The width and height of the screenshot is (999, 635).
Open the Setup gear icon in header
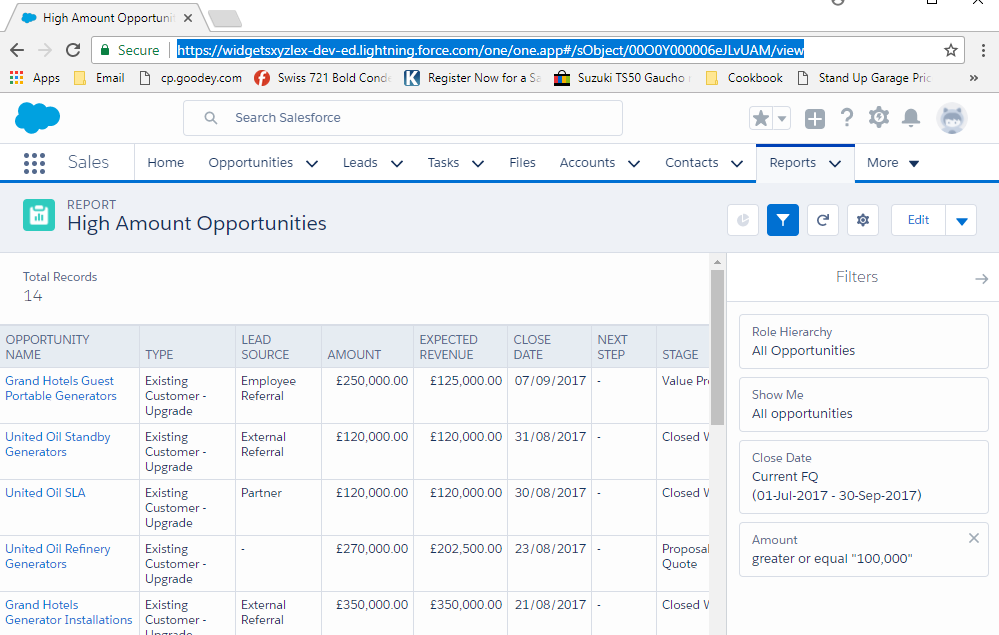879,118
